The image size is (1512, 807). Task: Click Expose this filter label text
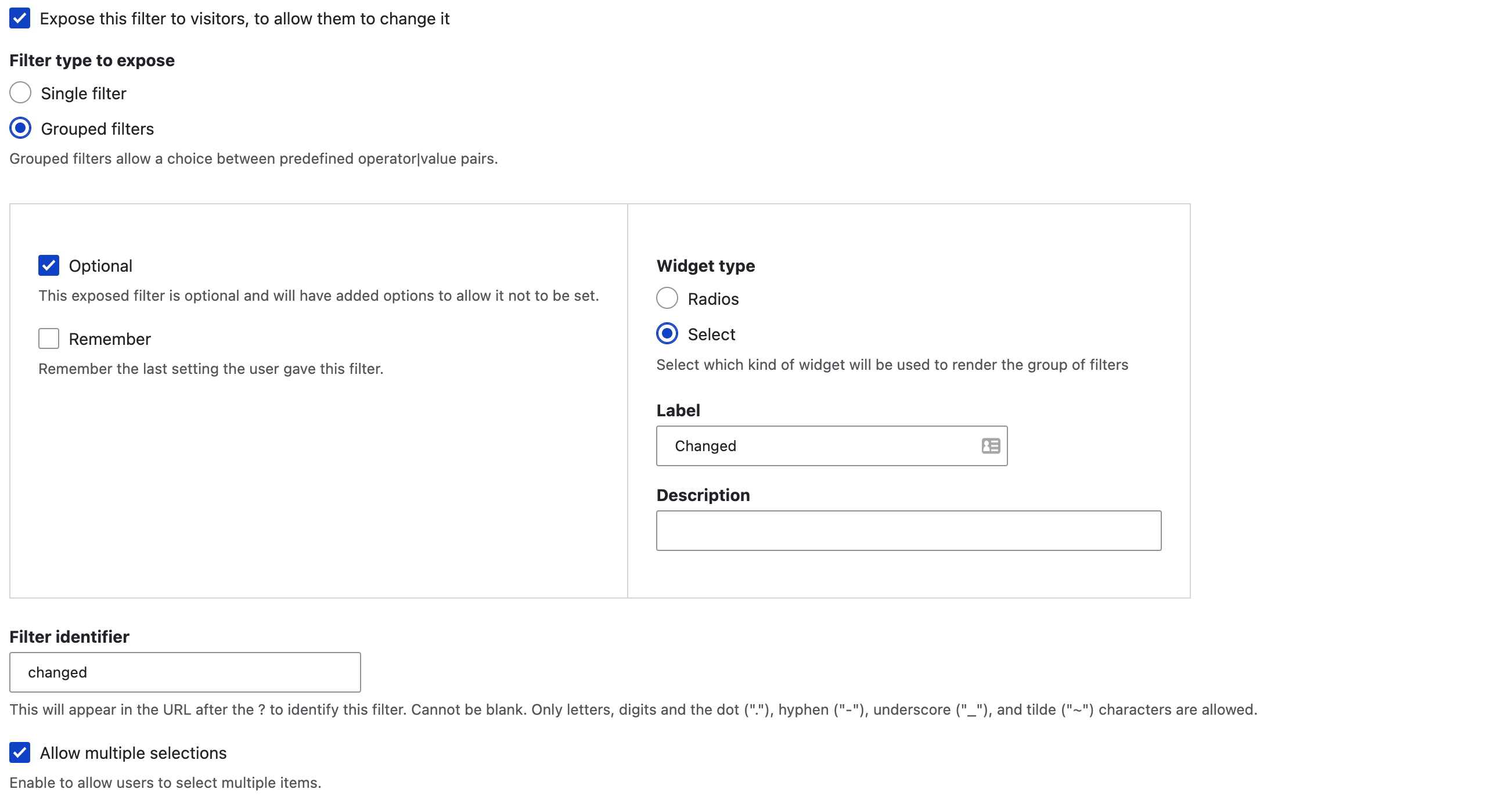[x=245, y=19]
